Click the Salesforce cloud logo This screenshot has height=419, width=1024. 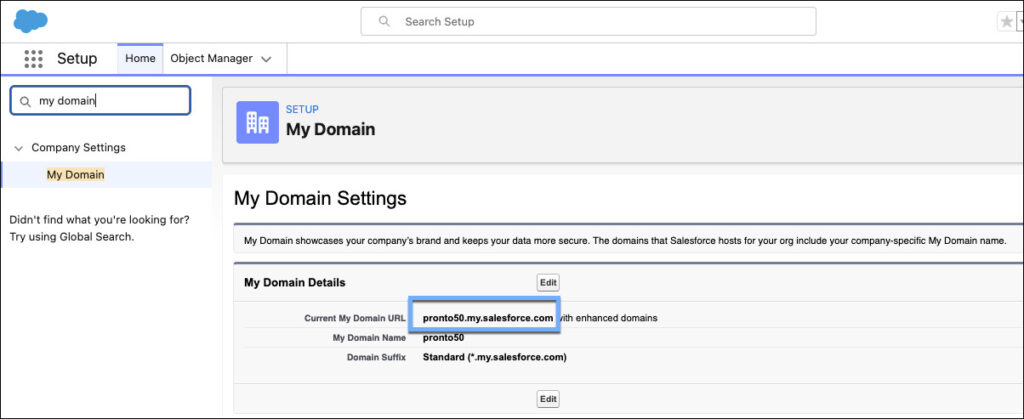coord(31,20)
